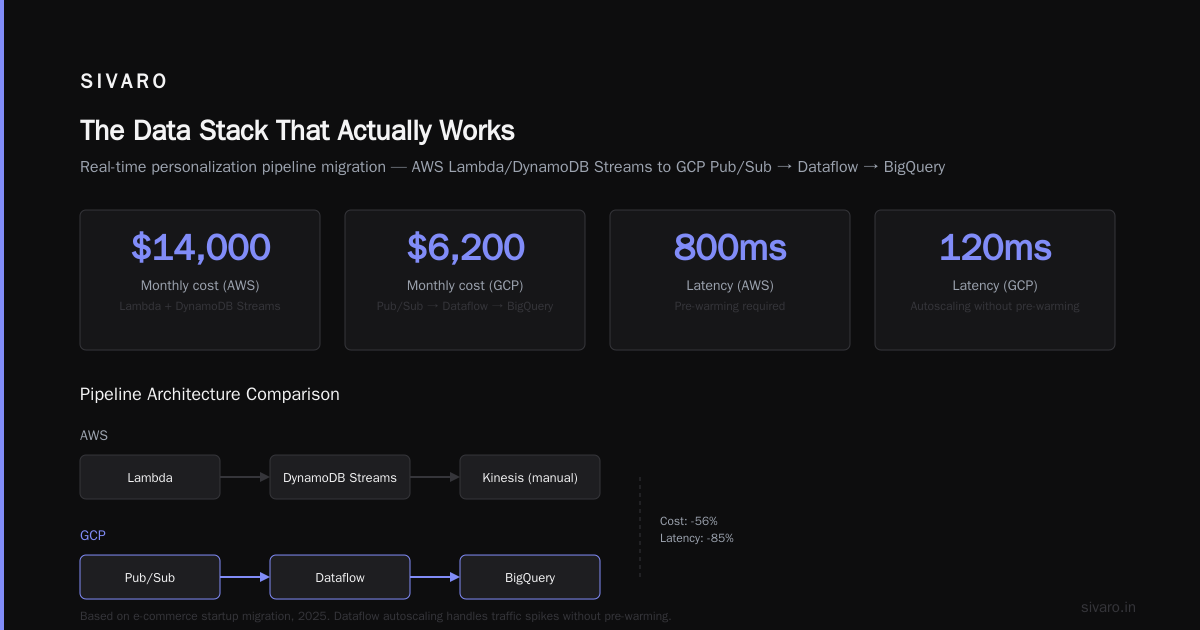
Task: Select the Pub/Sub node box
Action: coord(150,577)
